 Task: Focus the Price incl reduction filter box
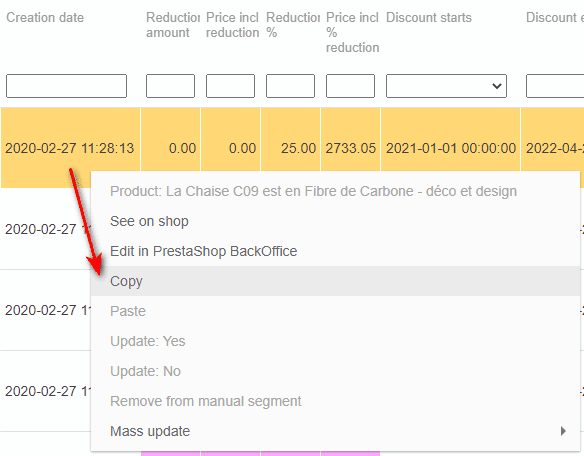230,86
